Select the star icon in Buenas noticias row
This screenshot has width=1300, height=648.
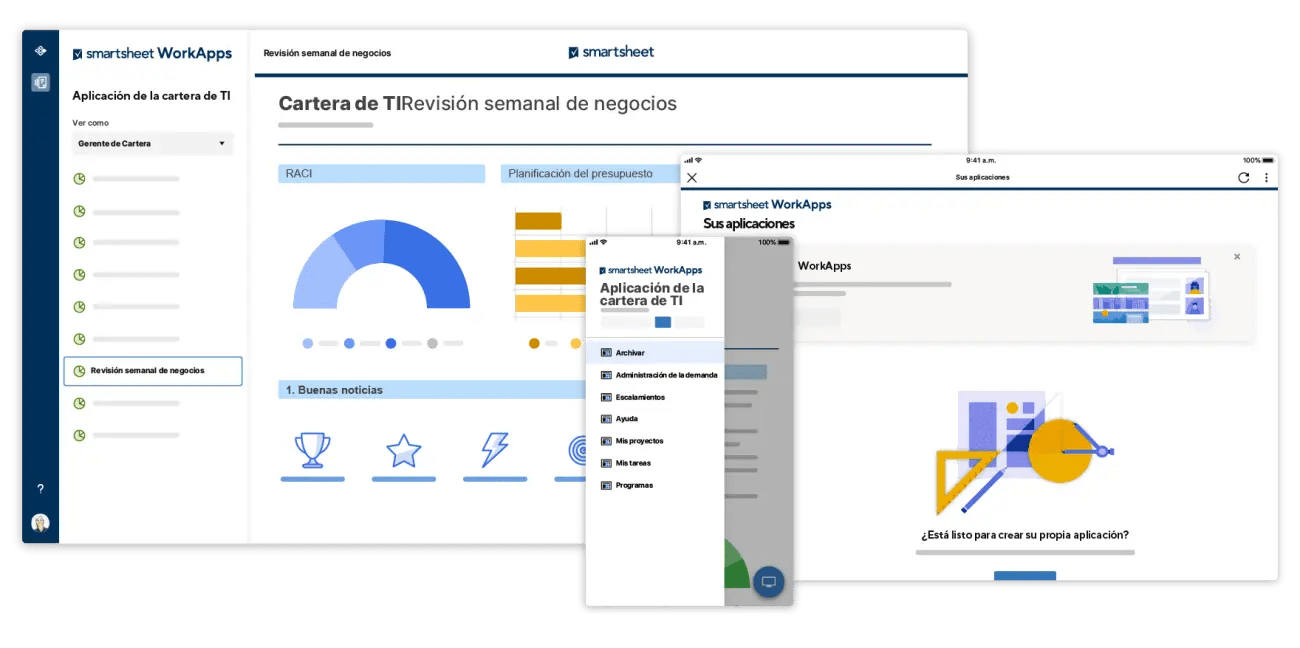click(x=403, y=450)
